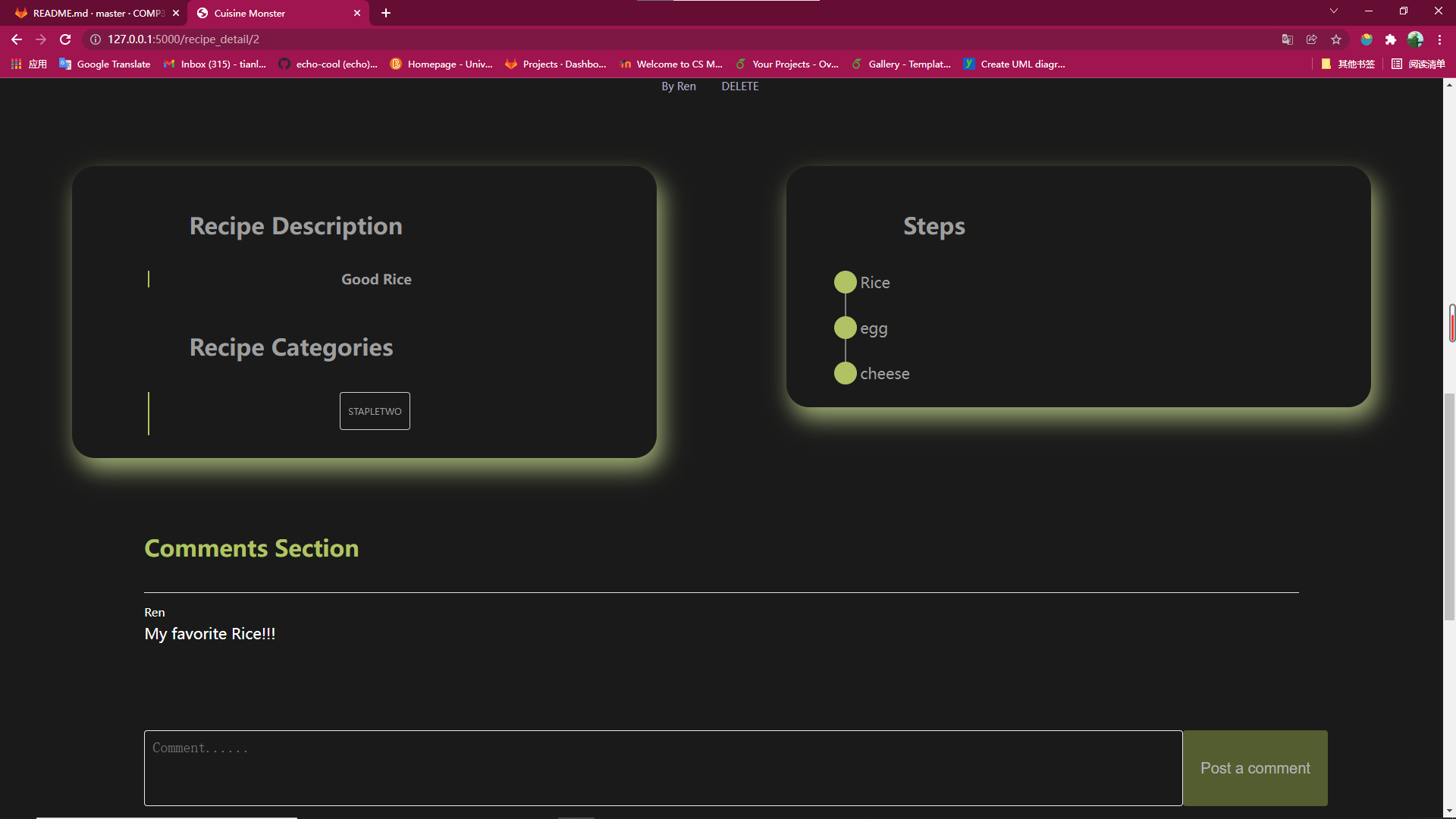This screenshot has width=1456, height=819.
Task: Click the browser back arrow
Action: (16, 39)
